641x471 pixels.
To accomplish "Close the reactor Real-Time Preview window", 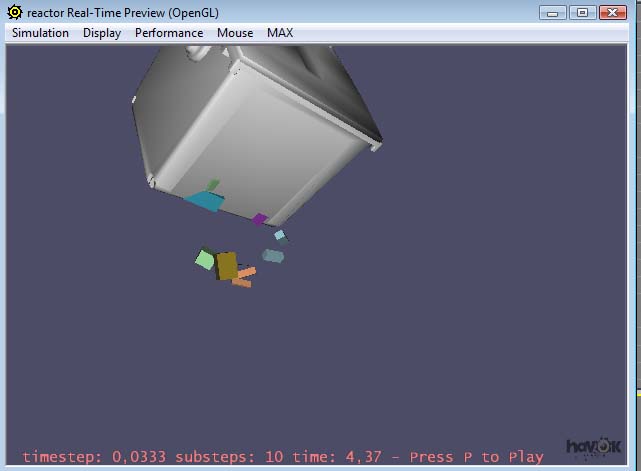I will (612, 13).
